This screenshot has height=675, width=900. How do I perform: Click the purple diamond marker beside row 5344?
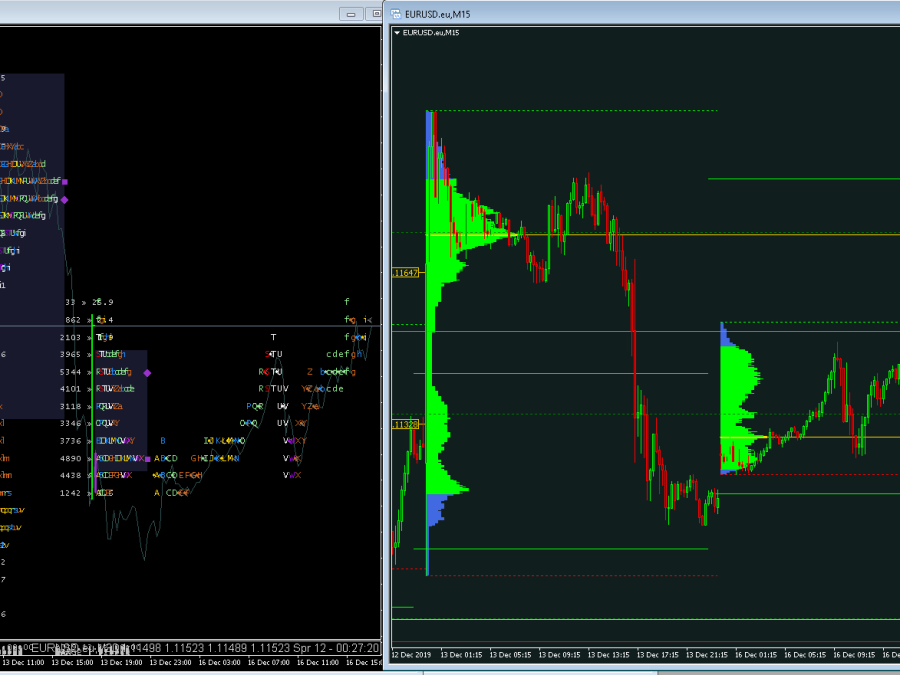tap(147, 373)
